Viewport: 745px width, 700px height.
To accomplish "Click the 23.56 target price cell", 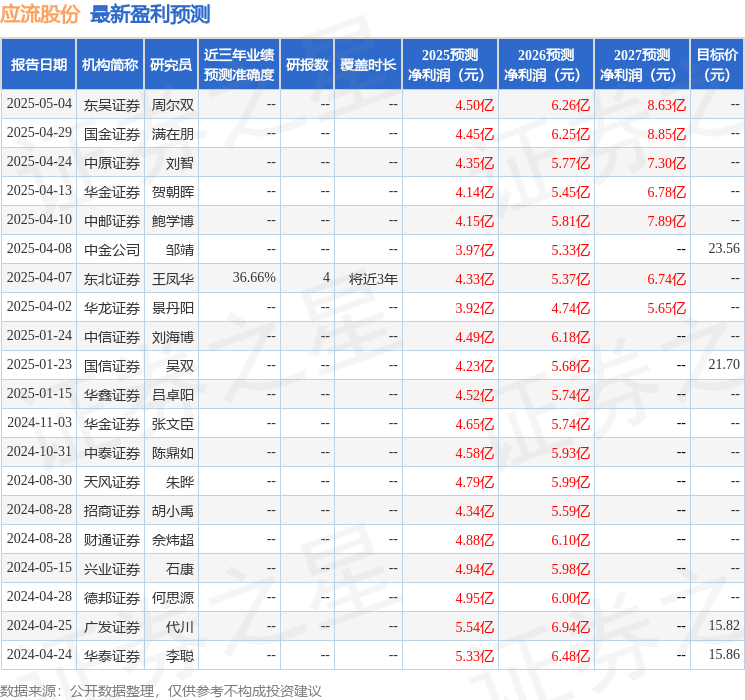I will pyautogui.click(x=723, y=249).
